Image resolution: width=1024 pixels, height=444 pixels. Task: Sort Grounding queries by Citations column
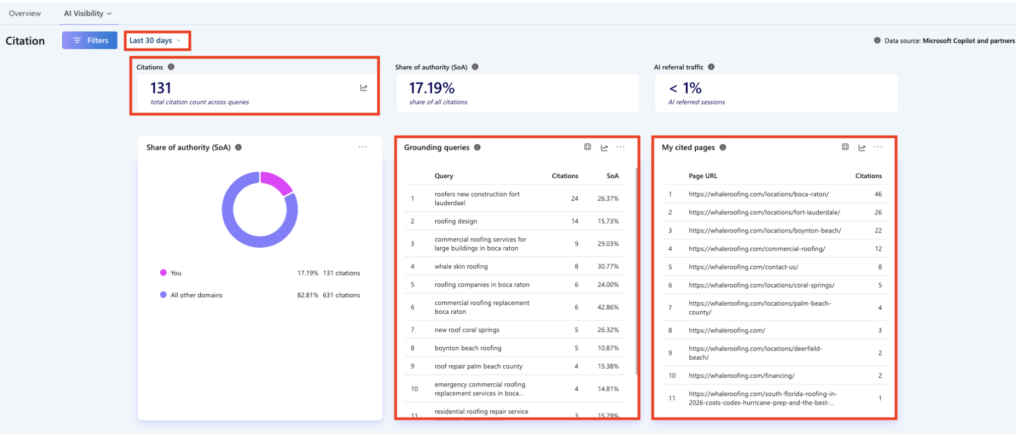tap(565, 176)
